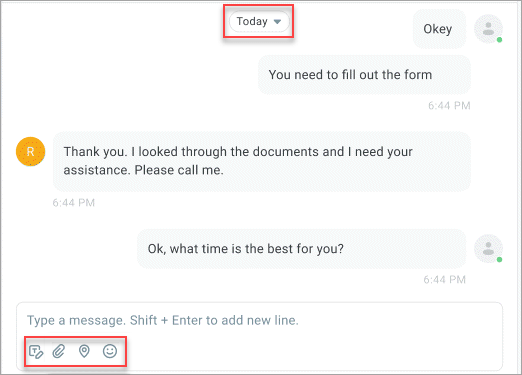
Task: Click the timestamp under the customer message
Action: (74, 203)
